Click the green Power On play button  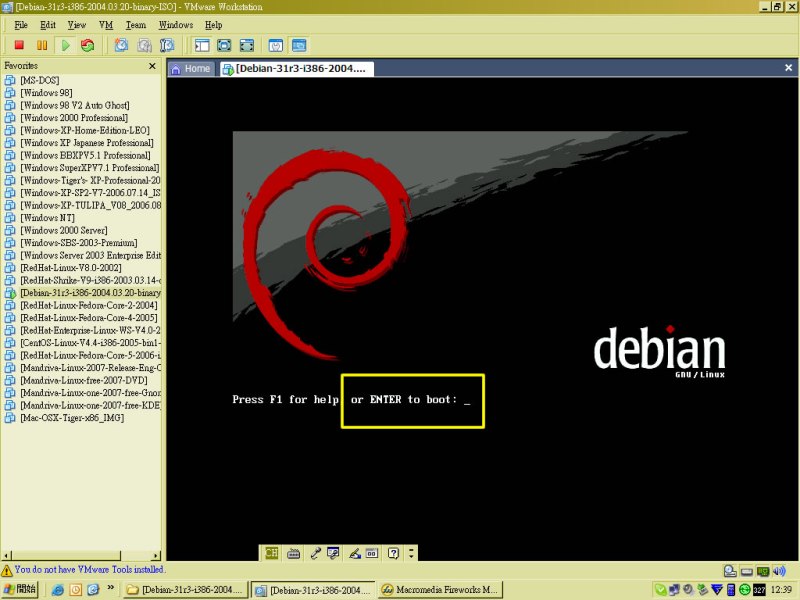click(x=65, y=45)
